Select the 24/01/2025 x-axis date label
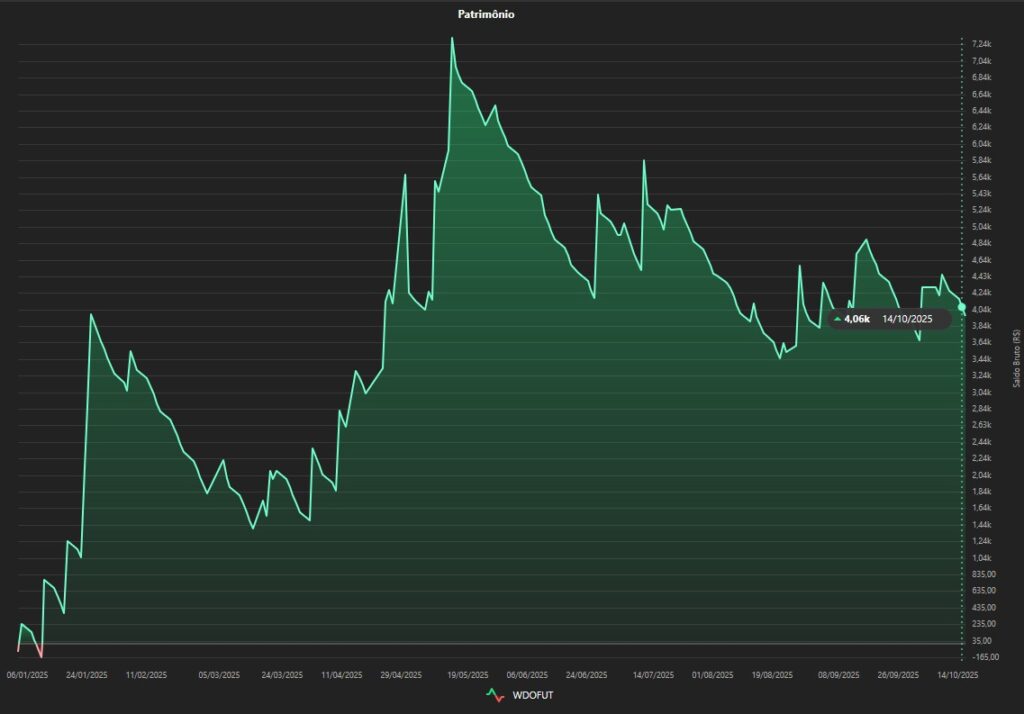 click(86, 675)
